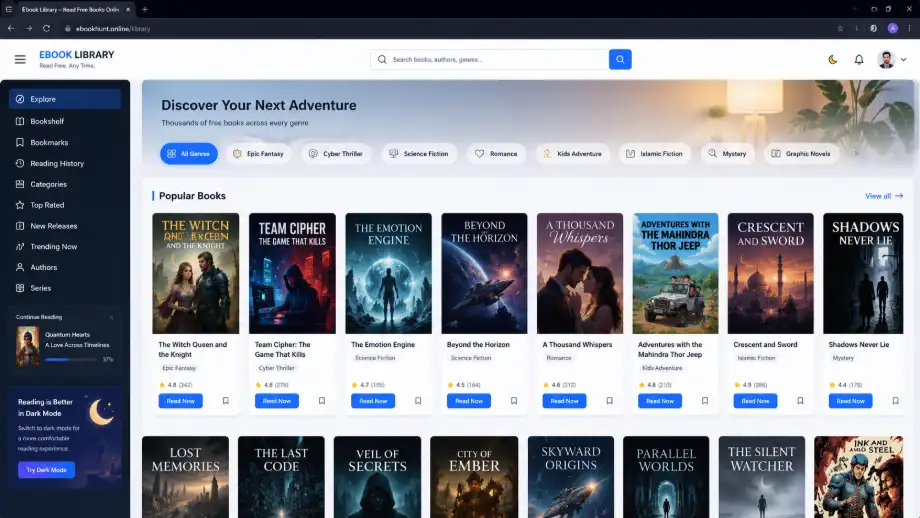The image size is (920, 518).
Task: Click the browser reload icon
Action: [x=46, y=28]
